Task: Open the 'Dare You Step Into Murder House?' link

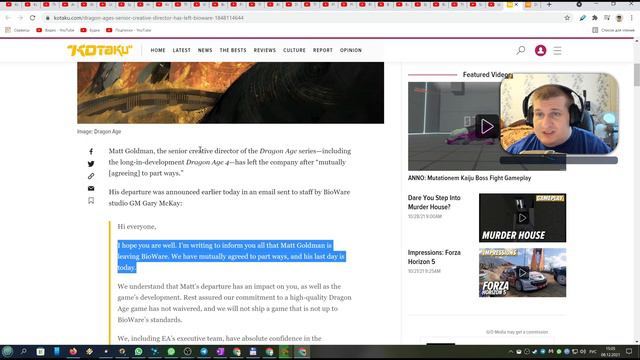Action: (434, 202)
